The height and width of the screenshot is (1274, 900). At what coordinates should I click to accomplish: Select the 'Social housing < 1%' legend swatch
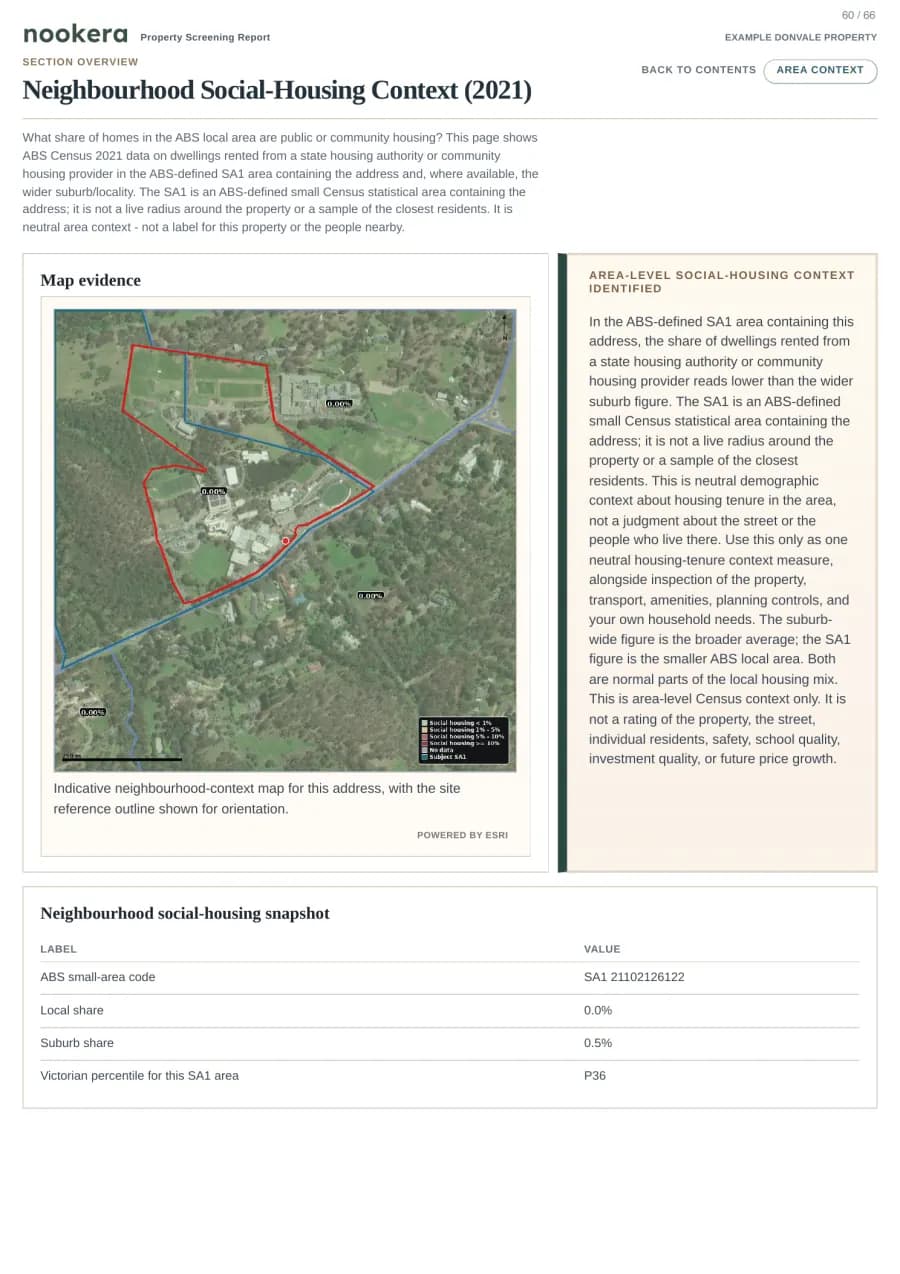[425, 723]
